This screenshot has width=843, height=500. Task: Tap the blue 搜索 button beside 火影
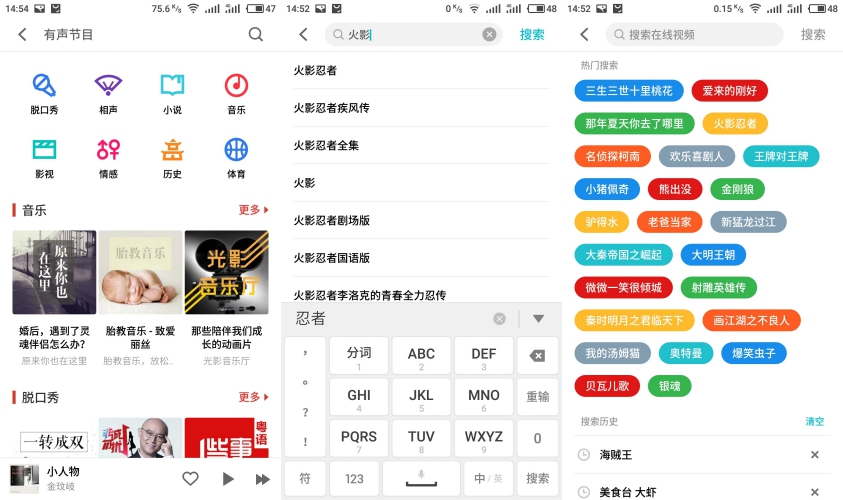pos(532,35)
